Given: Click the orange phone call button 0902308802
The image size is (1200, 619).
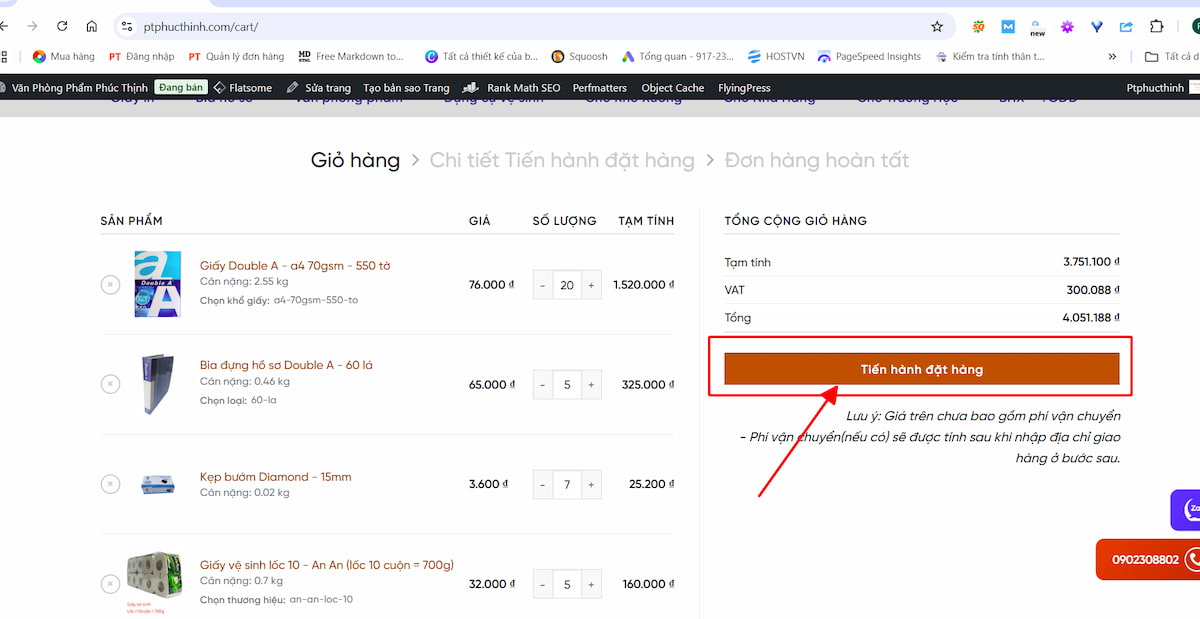Looking at the screenshot, I should [1150, 559].
